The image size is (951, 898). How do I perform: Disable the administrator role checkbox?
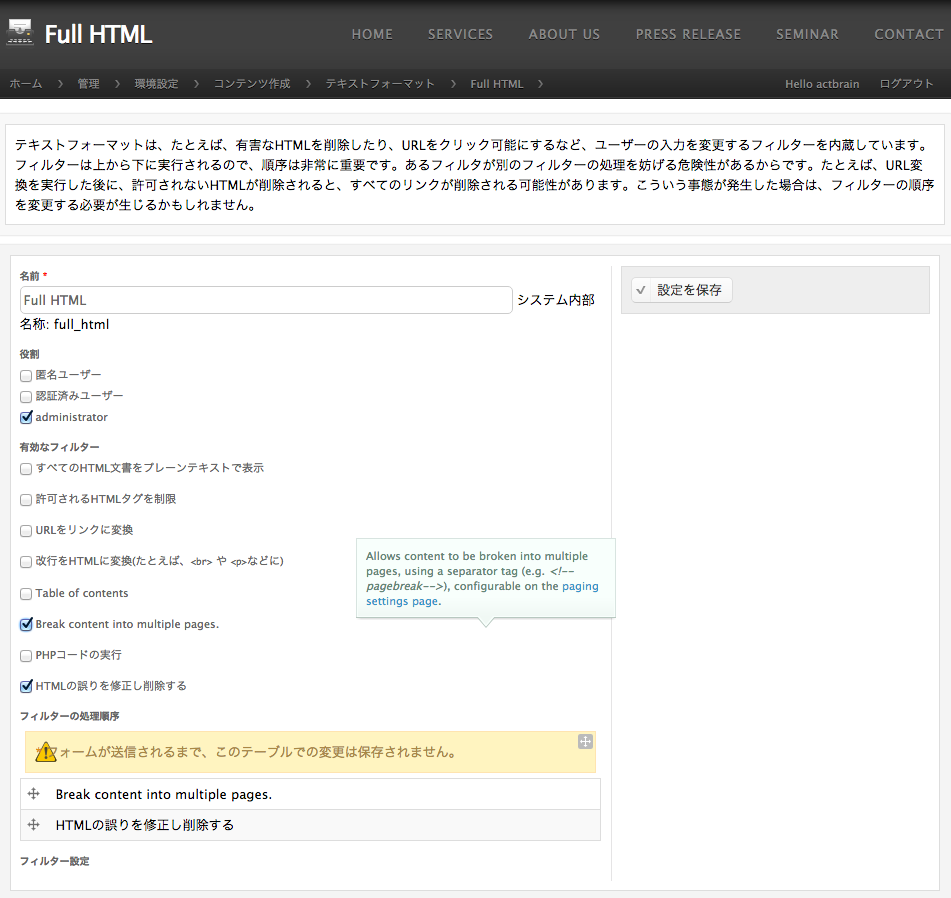tap(25, 417)
